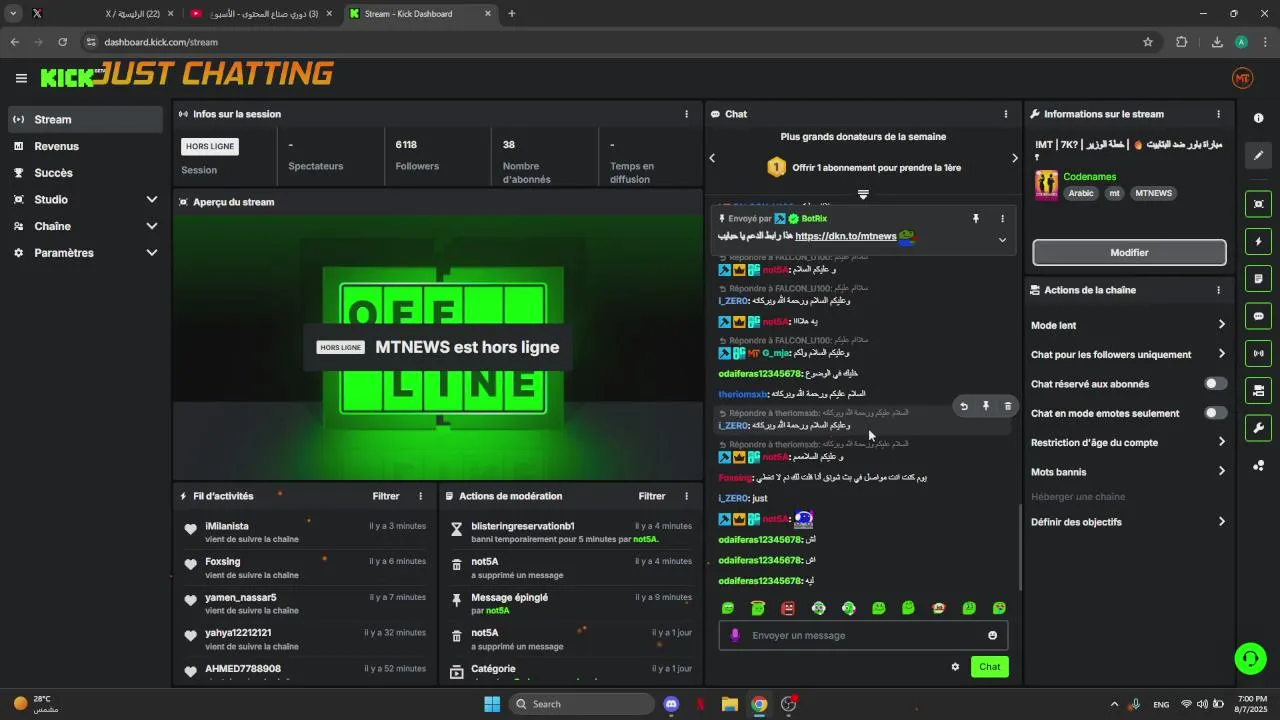Toggle the note/document widget icon in sidebar
The height and width of the screenshot is (720, 1280).
(1258, 278)
